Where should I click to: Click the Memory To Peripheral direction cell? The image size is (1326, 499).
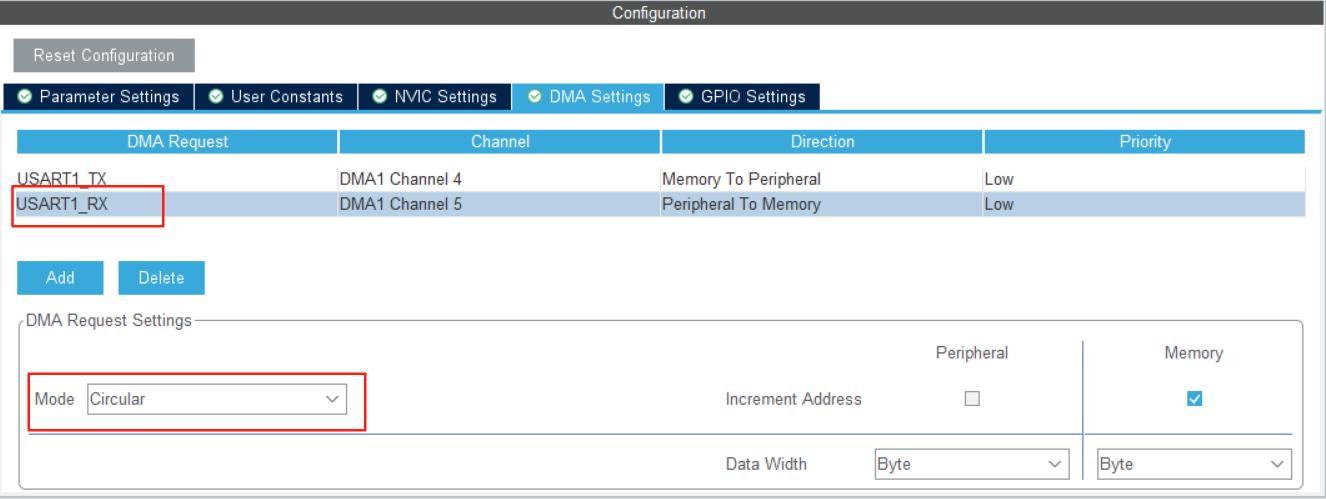pos(822,179)
